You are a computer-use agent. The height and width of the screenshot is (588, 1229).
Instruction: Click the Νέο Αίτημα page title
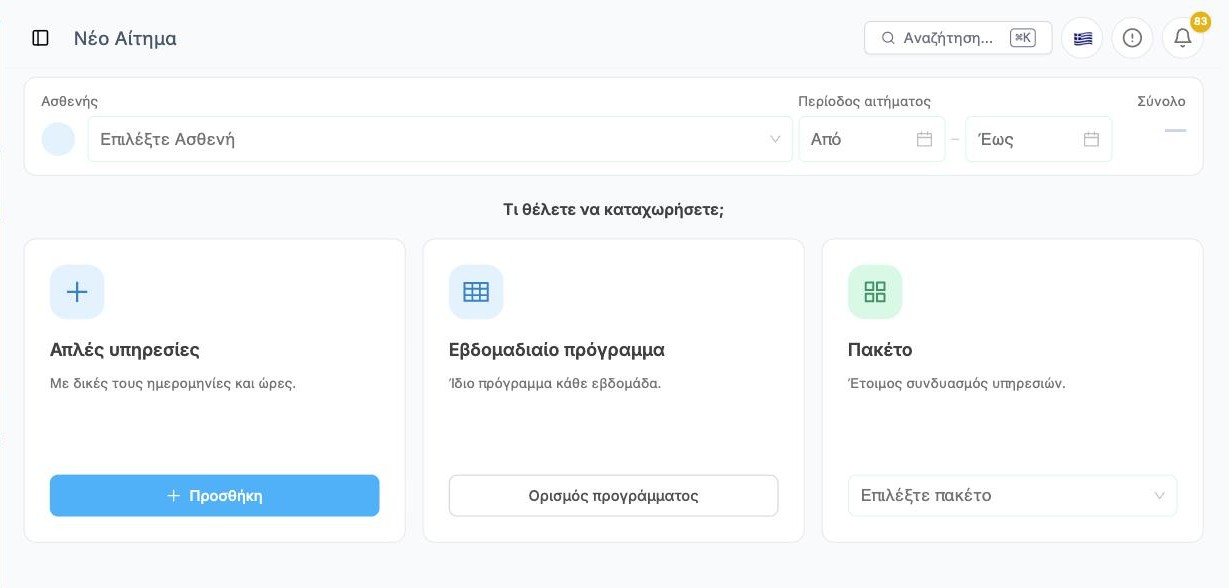click(125, 38)
